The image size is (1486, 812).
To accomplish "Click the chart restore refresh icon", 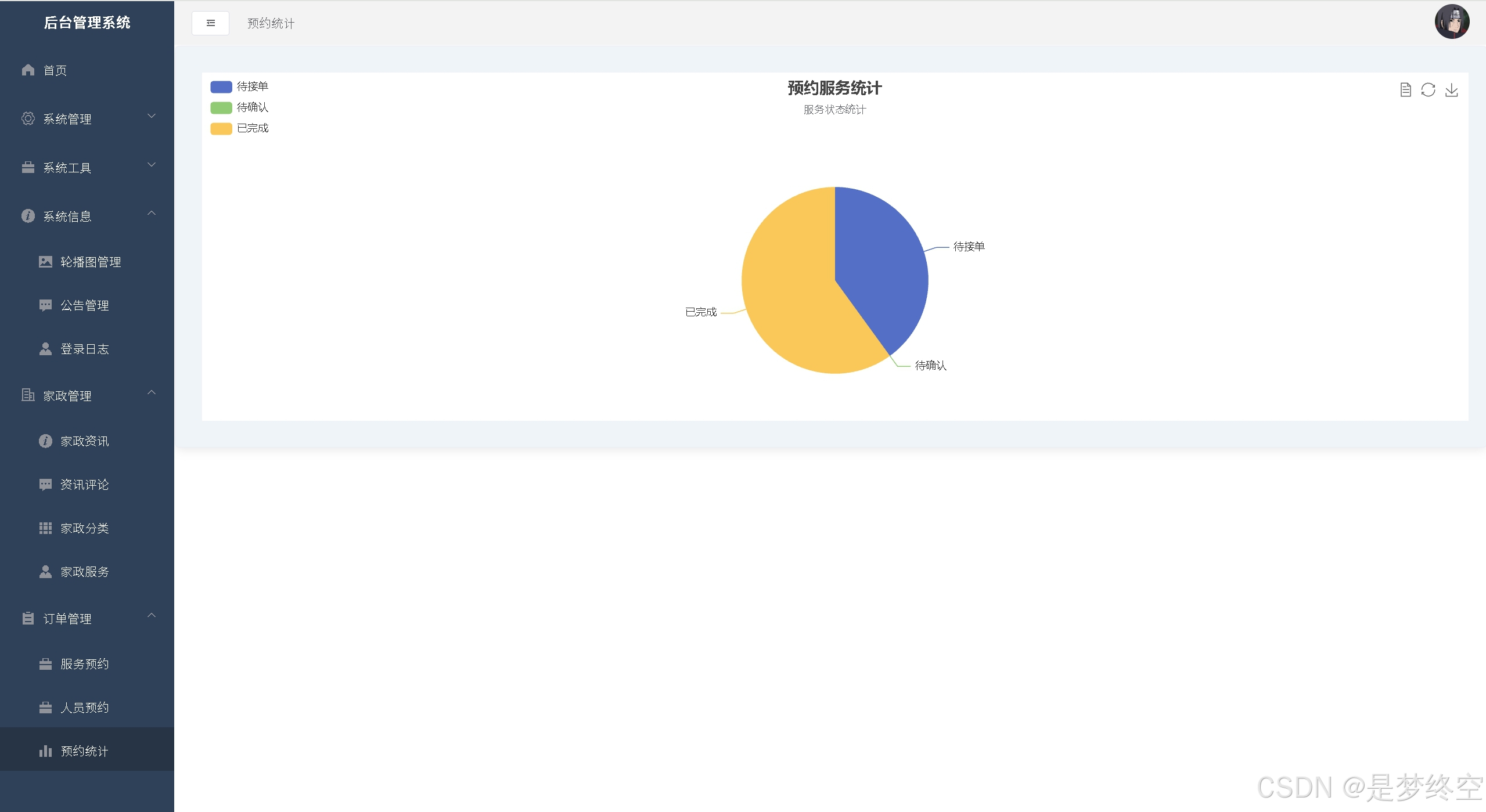I will point(1428,90).
